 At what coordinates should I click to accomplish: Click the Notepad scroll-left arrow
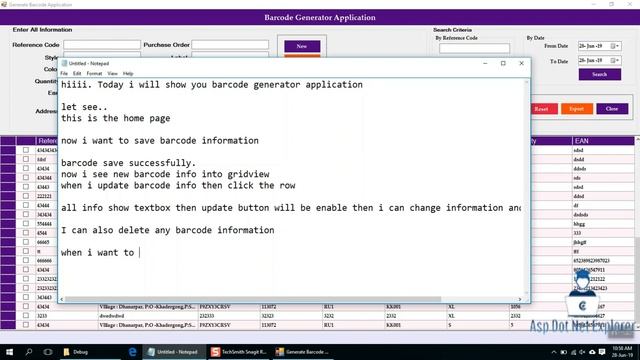pyautogui.click(x=62, y=299)
